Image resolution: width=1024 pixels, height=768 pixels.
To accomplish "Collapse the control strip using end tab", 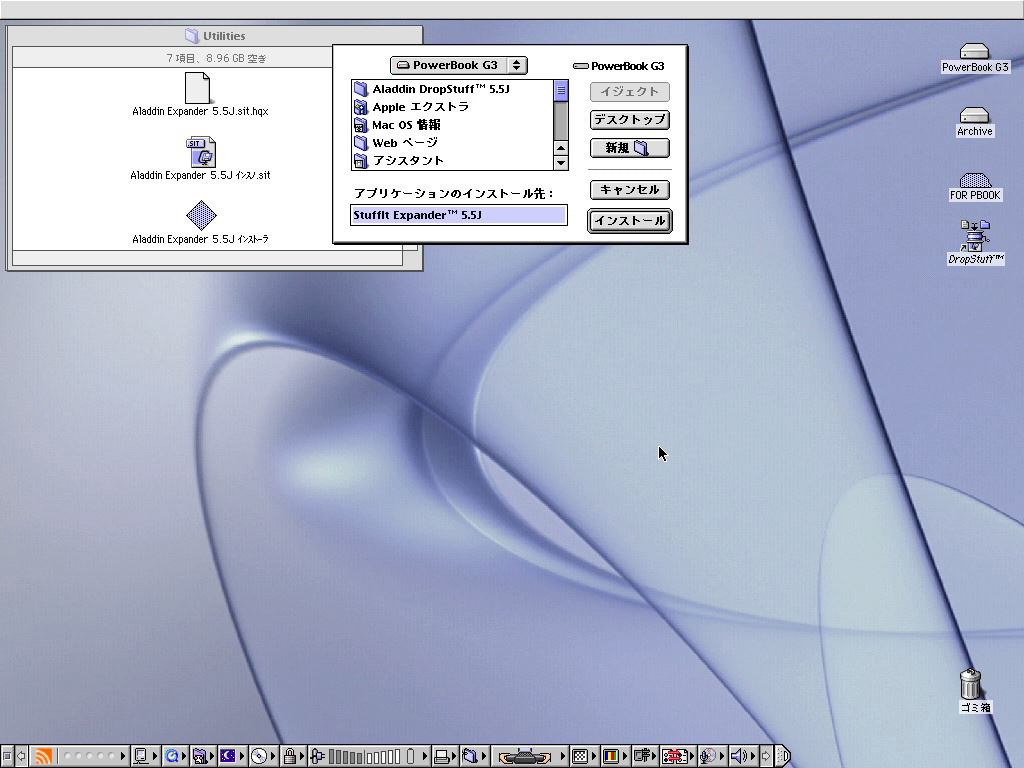I will [x=783, y=756].
